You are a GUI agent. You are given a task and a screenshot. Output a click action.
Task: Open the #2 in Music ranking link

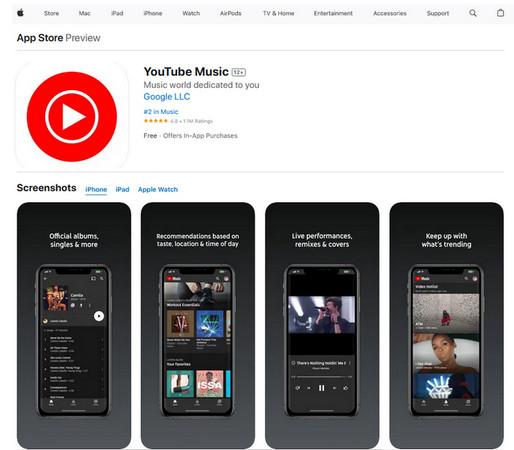tap(161, 112)
